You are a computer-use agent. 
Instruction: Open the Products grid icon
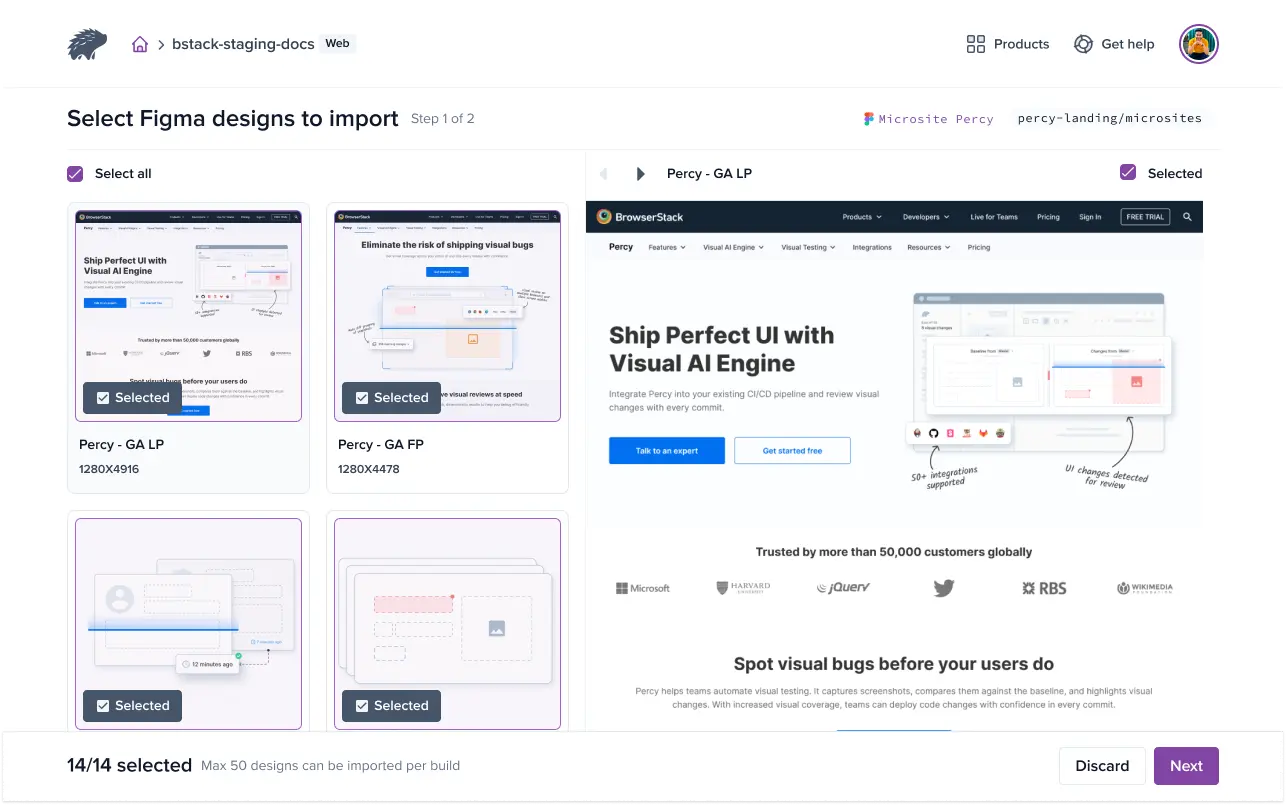coord(975,44)
